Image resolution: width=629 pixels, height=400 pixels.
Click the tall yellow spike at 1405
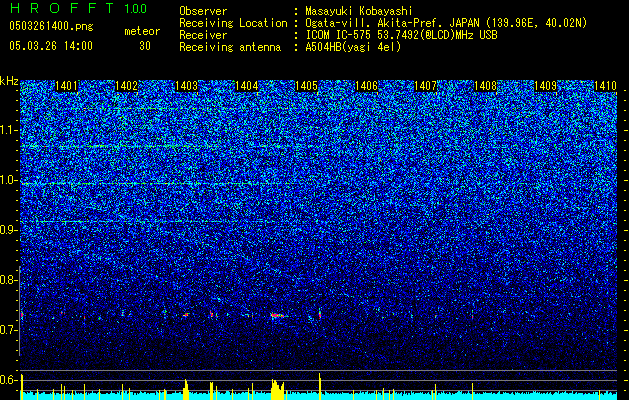(320, 386)
